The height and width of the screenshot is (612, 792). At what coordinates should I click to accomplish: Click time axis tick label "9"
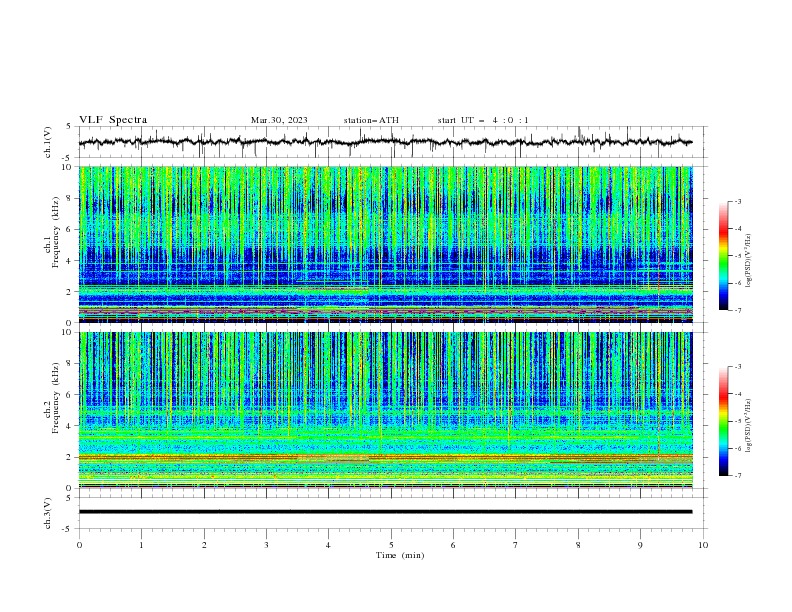pyautogui.click(x=640, y=545)
